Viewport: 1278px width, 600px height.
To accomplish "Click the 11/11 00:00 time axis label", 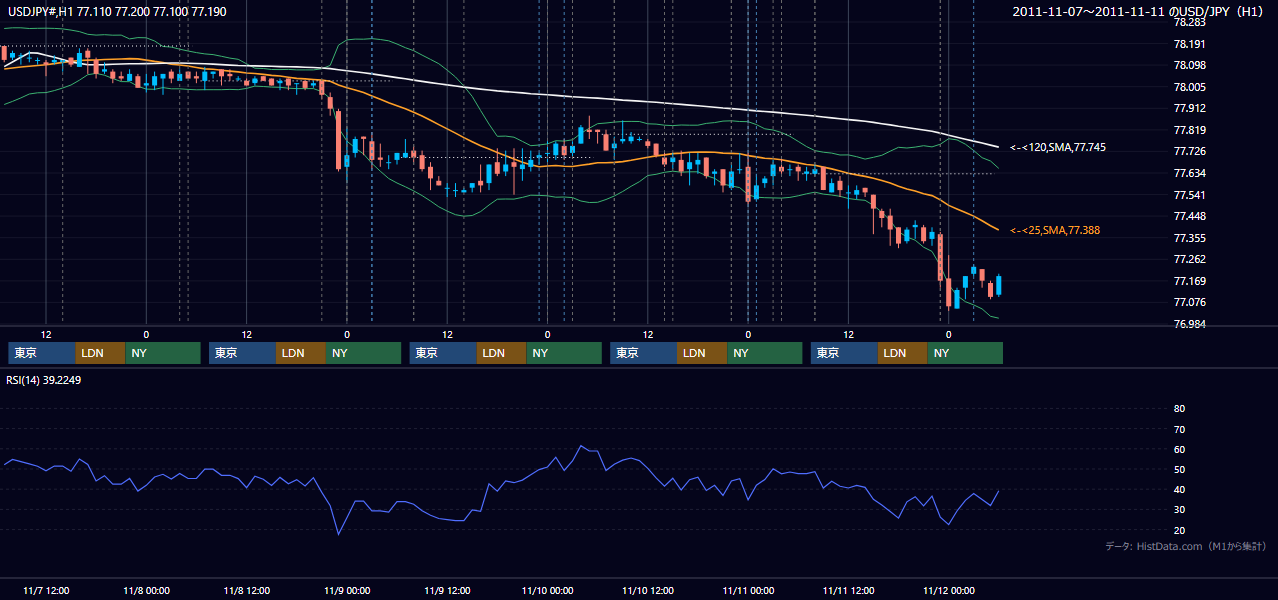I will (748, 591).
